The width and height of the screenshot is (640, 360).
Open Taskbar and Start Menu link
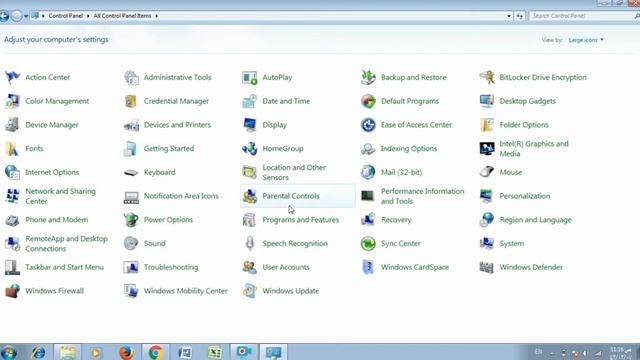(x=64, y=267)
